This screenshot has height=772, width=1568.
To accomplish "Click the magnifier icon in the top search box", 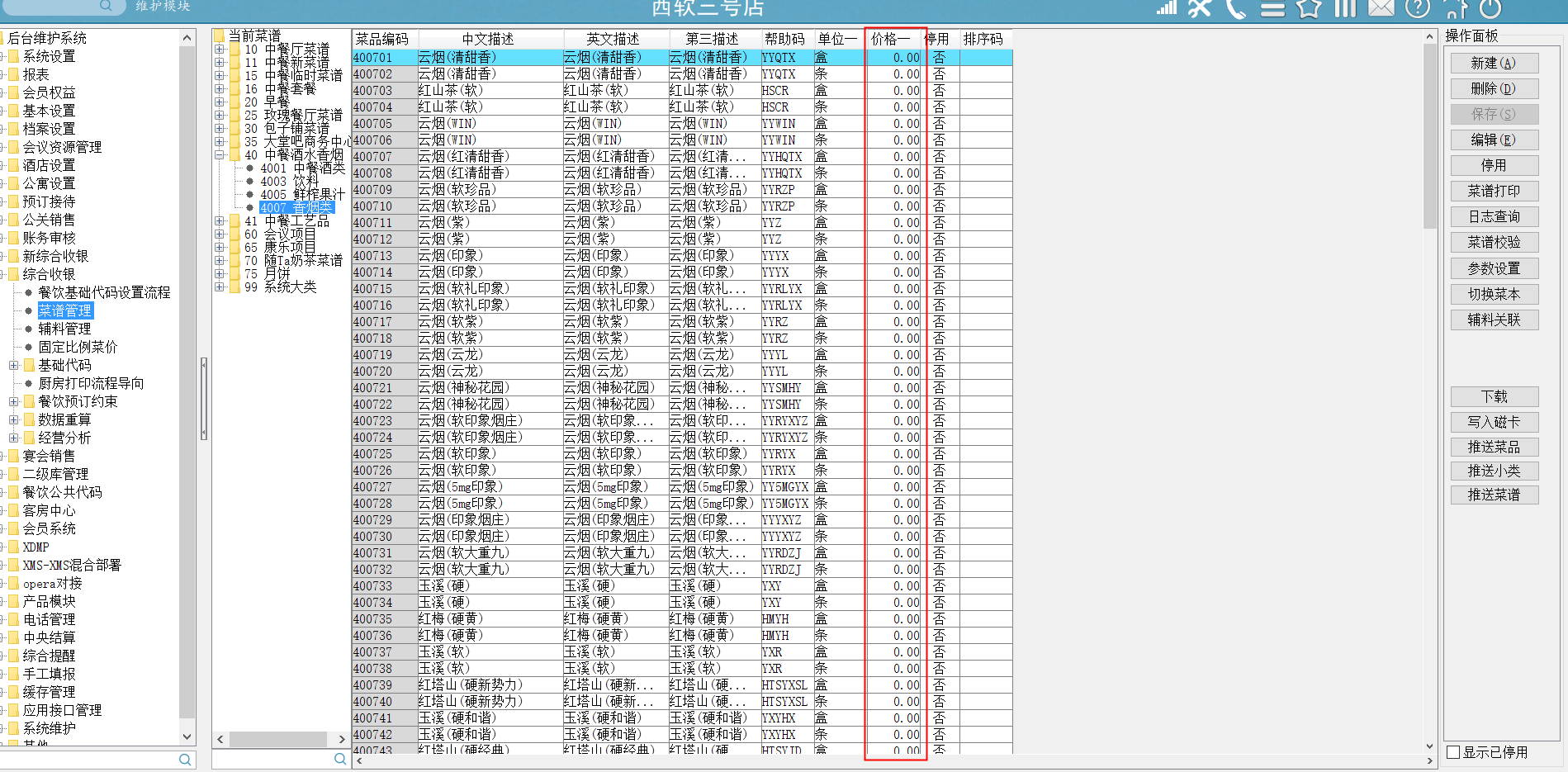I will point(106,6).
